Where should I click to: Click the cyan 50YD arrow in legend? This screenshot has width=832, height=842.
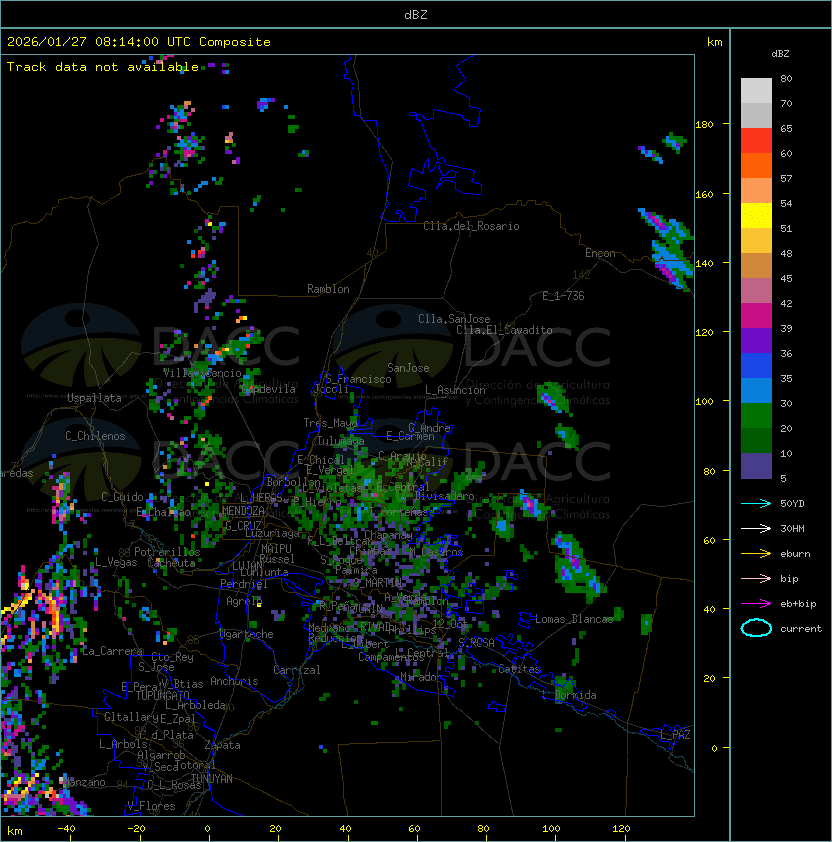click(756, 503)
